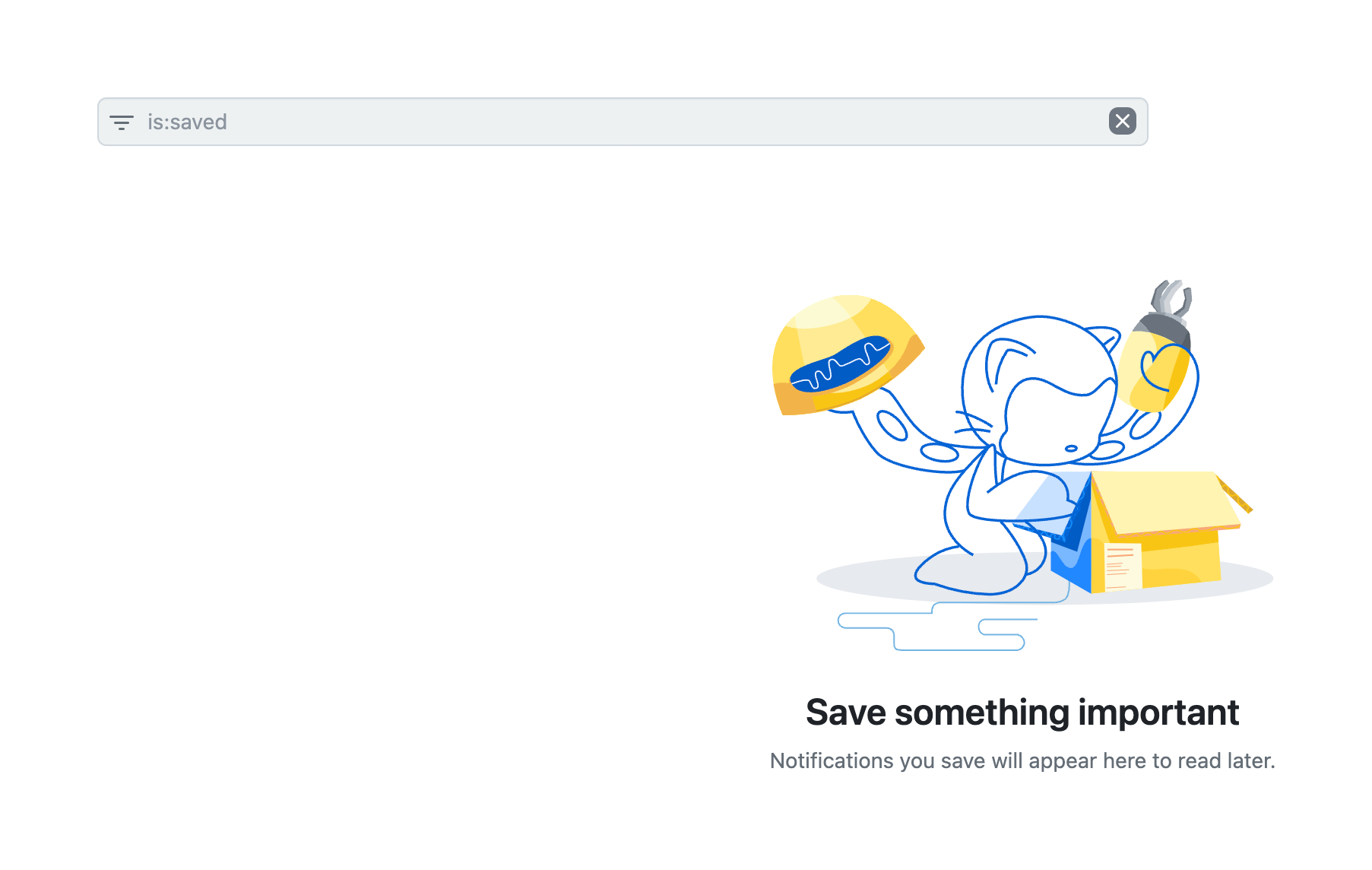Click the "Save something important" heading
Screen dimensions: 1372x870
pos(1022,713)
